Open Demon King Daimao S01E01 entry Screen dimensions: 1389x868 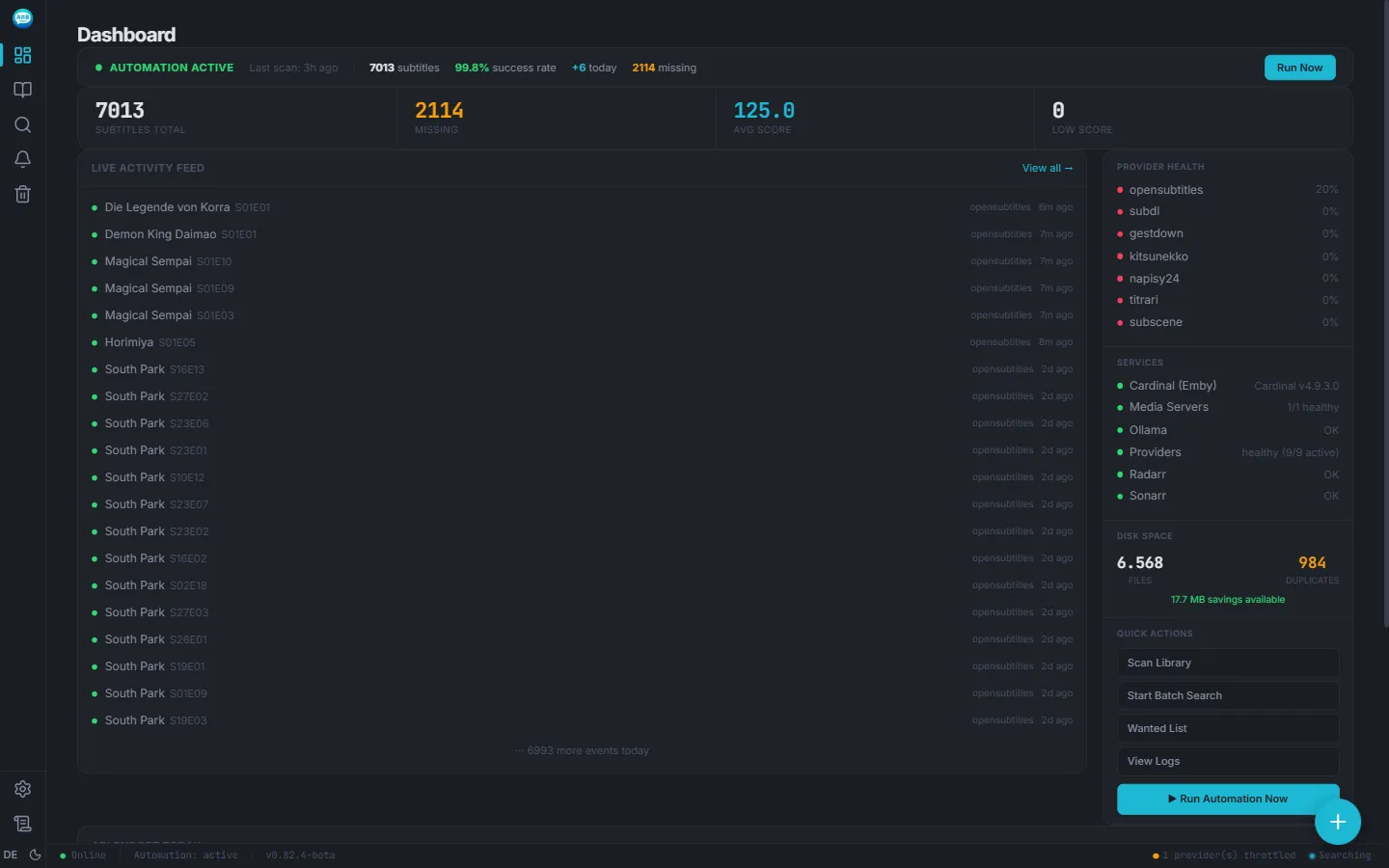click(583, 234)
